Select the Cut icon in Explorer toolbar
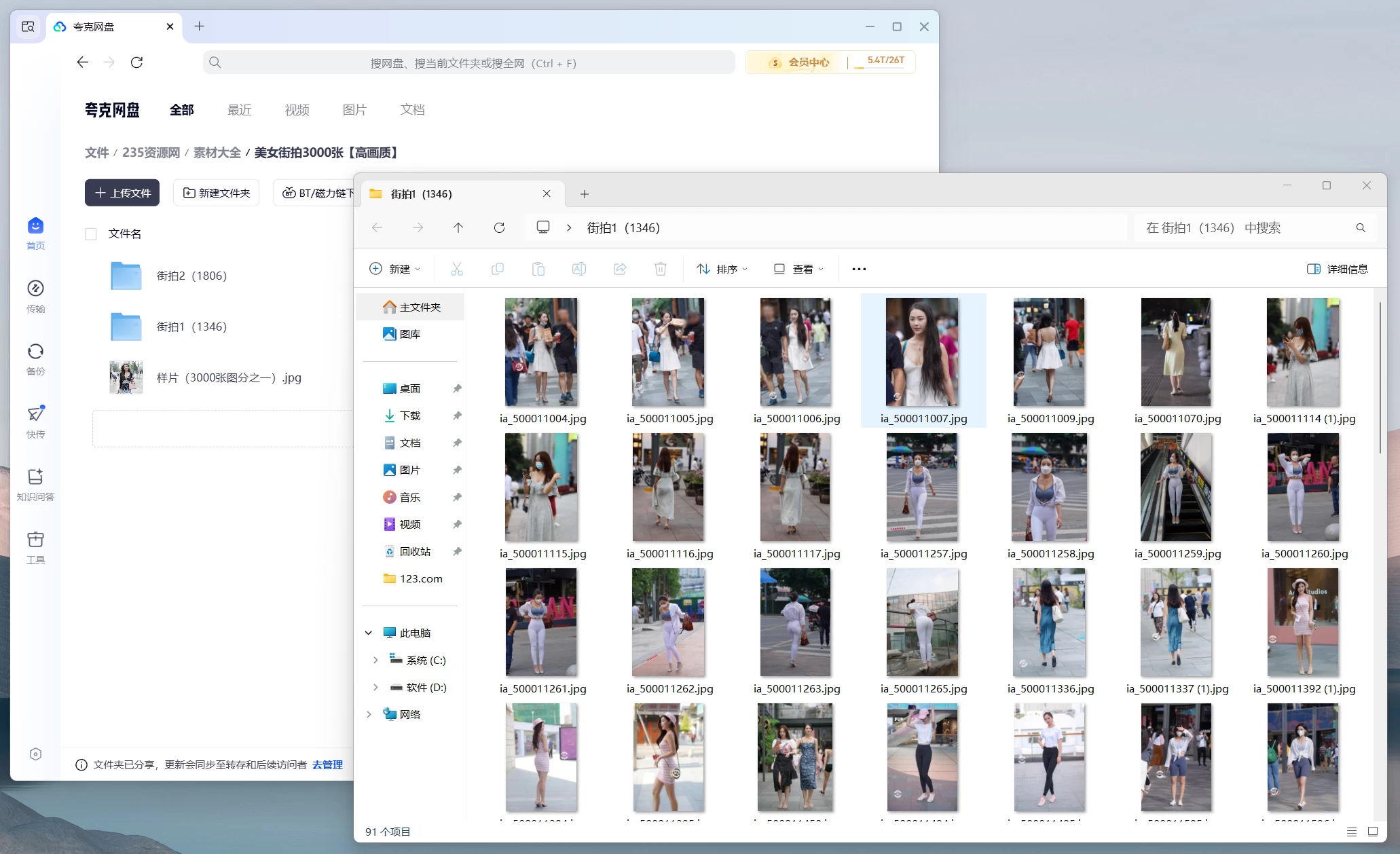Screen dimensions: 1400x854 tap(456, 268)
